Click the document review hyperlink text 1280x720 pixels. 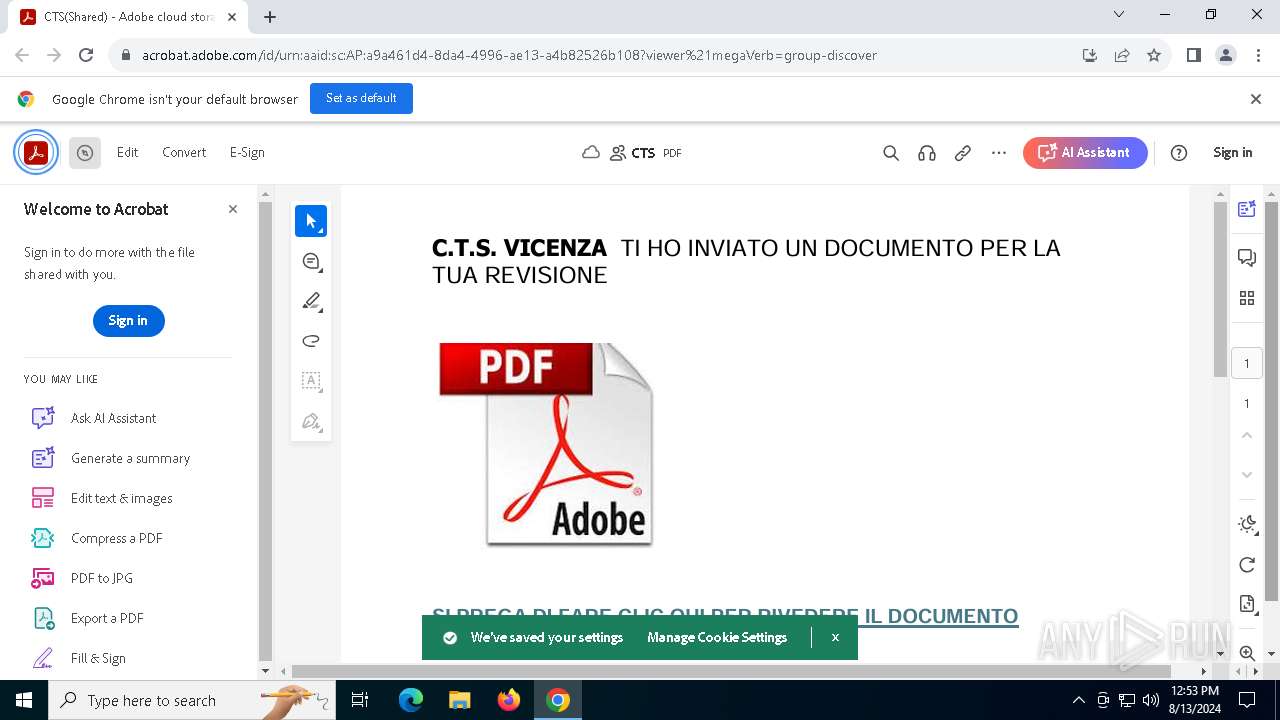pyautogui.click(x=725, y=616)
